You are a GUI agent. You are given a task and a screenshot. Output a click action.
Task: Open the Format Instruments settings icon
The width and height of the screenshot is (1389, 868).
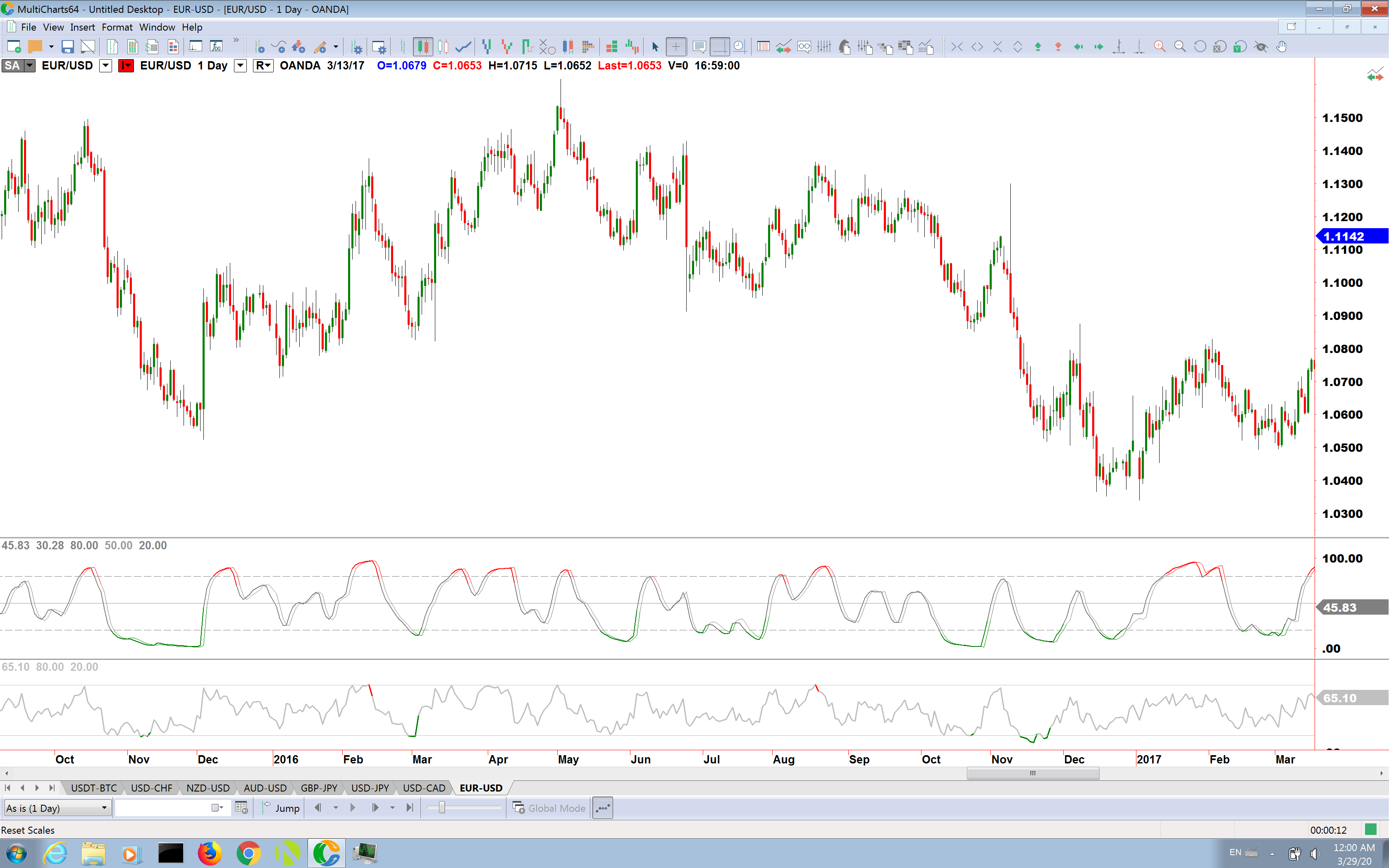tap(357, 46)
